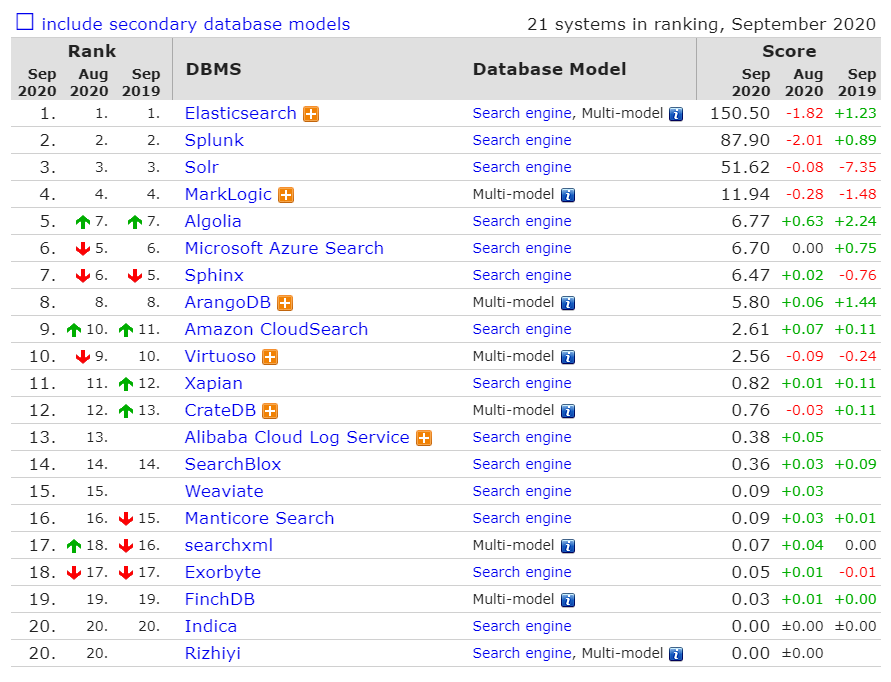
Task: Click the orange plus icon next to ArangoDB
Action: coord(285,303)
